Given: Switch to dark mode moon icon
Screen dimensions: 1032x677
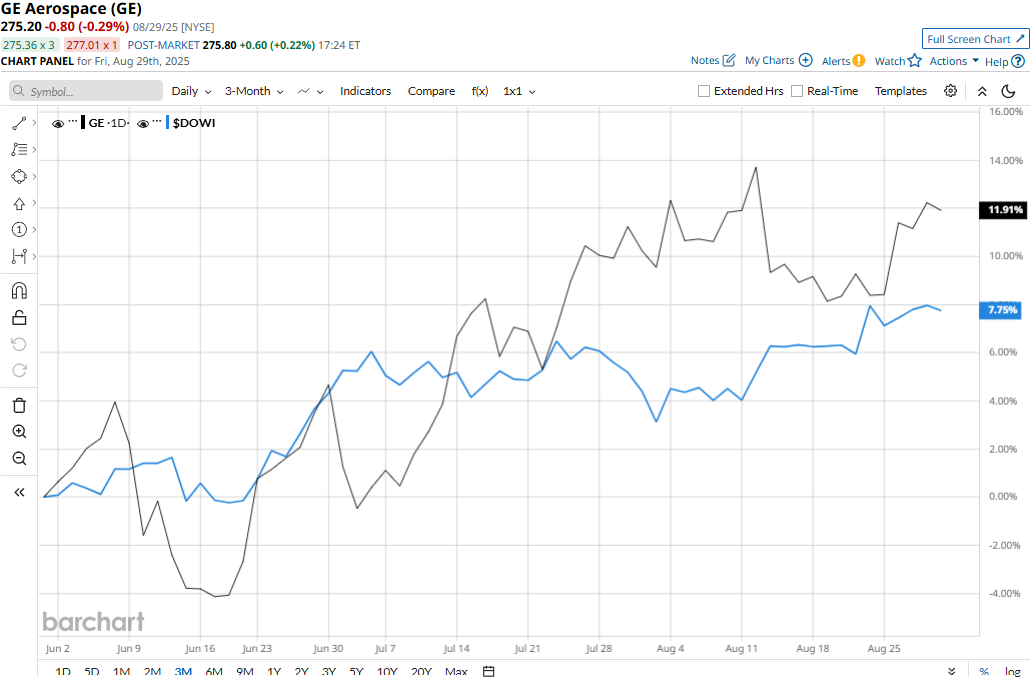Looking at the screenshot, I should [1008, 91].
